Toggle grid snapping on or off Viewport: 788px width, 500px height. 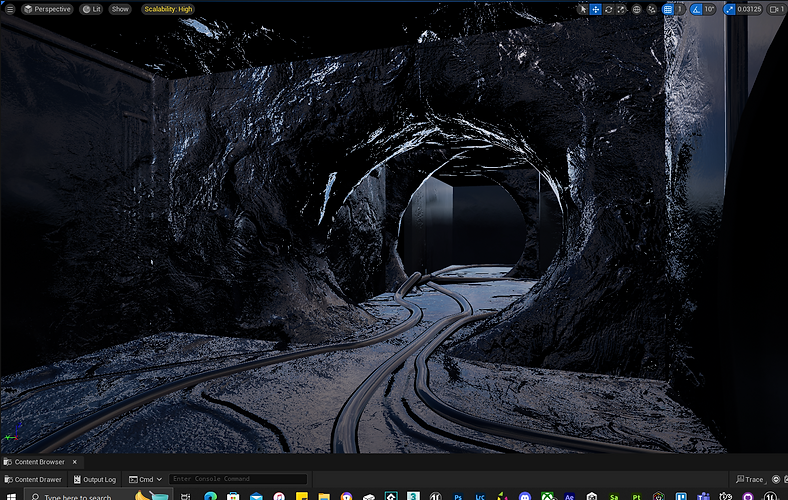[x=668, y=9]
